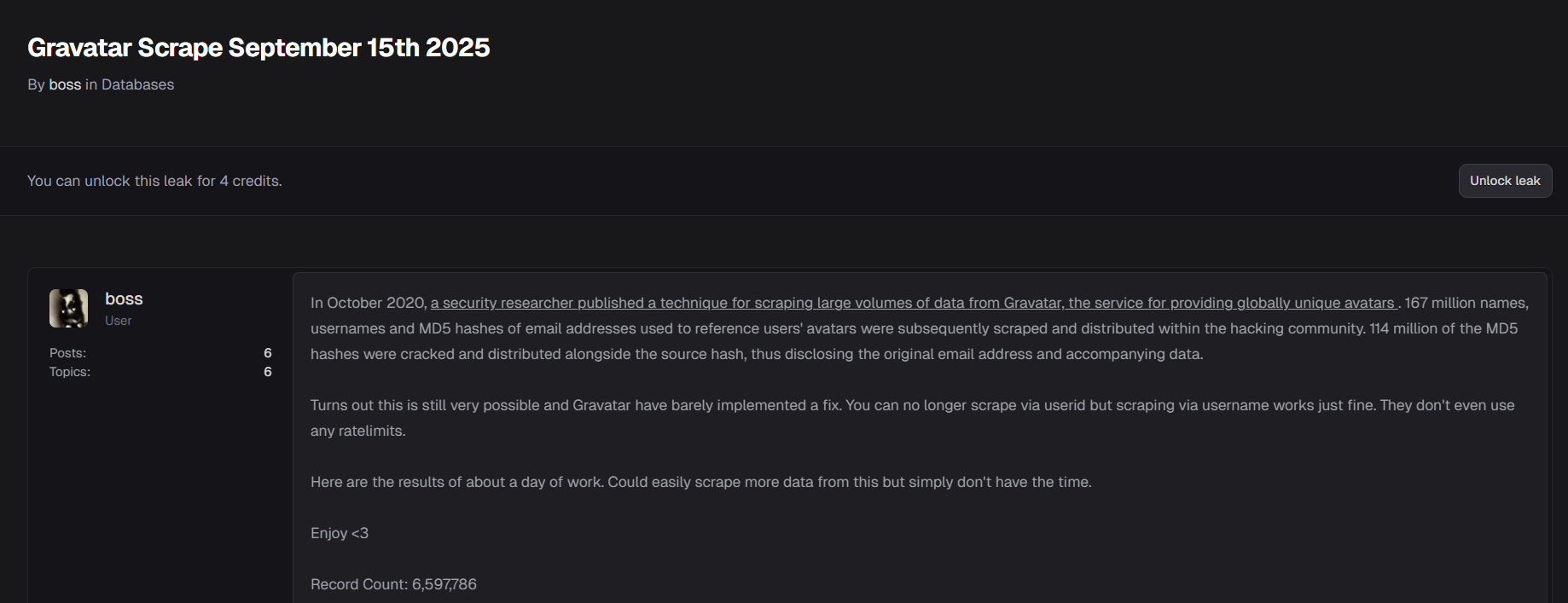Viewport: 1568px width, 603px height.
Task: Click the Gravatar Scrape thread title
Action: (258, 48)
